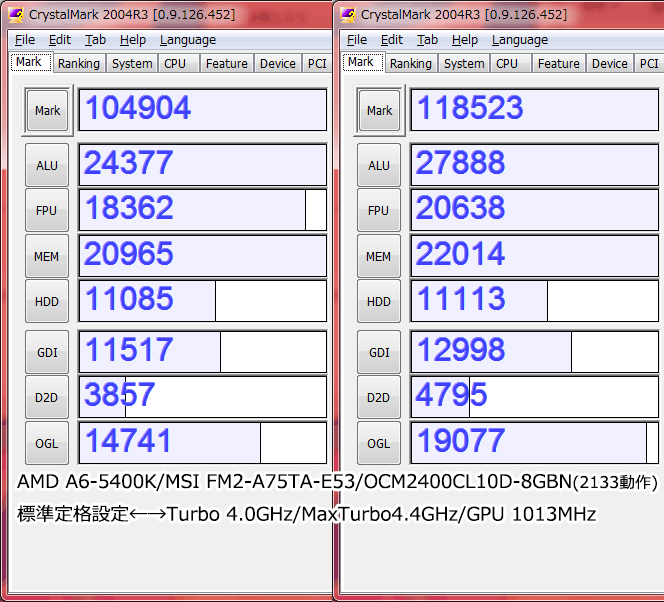Screen dimensions: 664x602
Task: Click MEM score 20965
Action: click(x=203, y=256)
